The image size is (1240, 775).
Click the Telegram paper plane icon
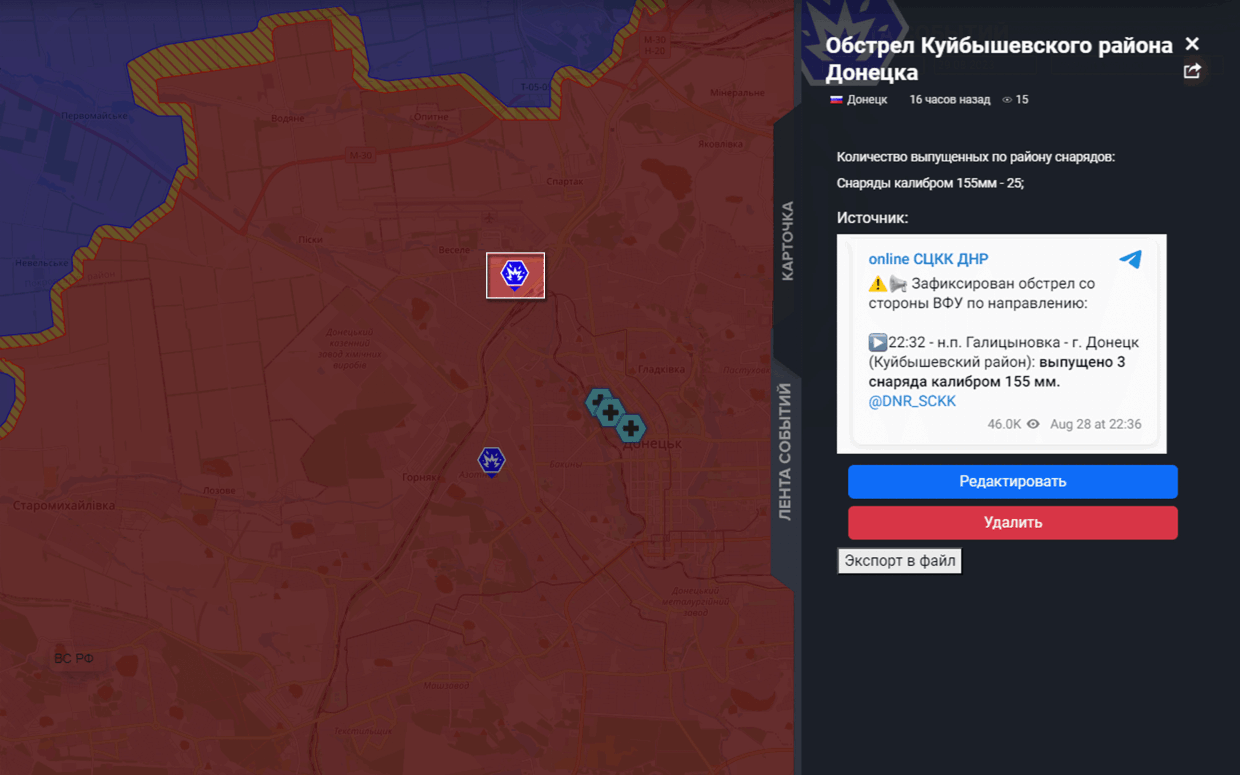(x=1130, y=259)
